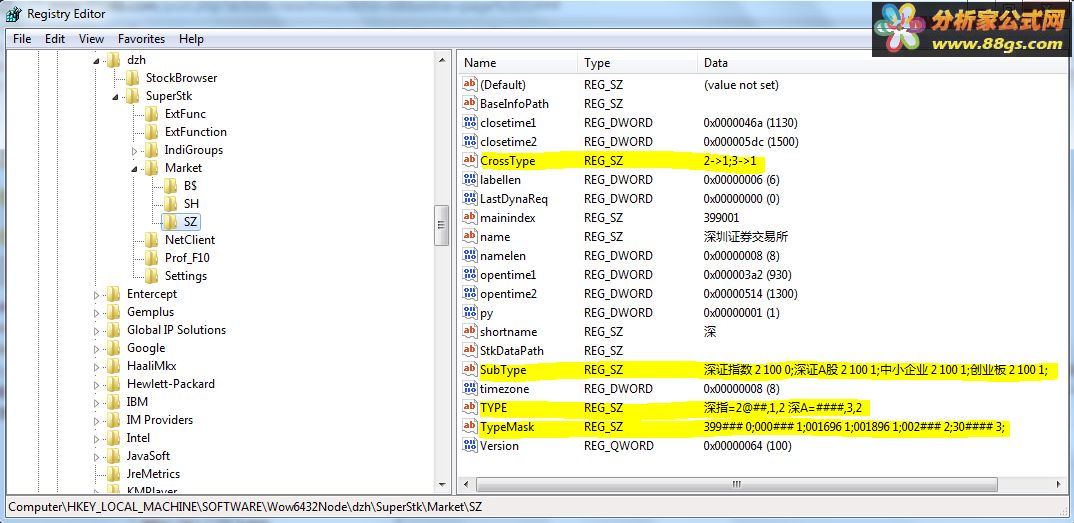Select the shortname value name
The image size is (1074, 523).
[x=508, y=332]
